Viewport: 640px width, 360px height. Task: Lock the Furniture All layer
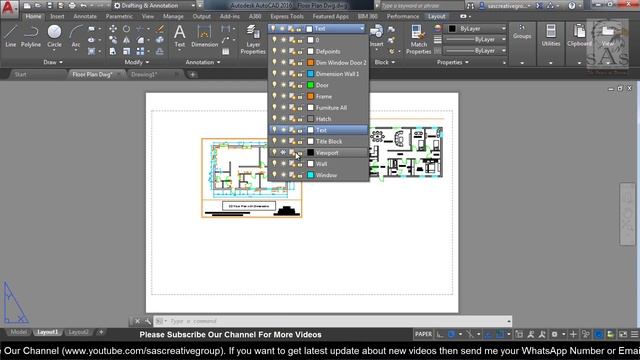pyautogui.click(x=300, y=108)
